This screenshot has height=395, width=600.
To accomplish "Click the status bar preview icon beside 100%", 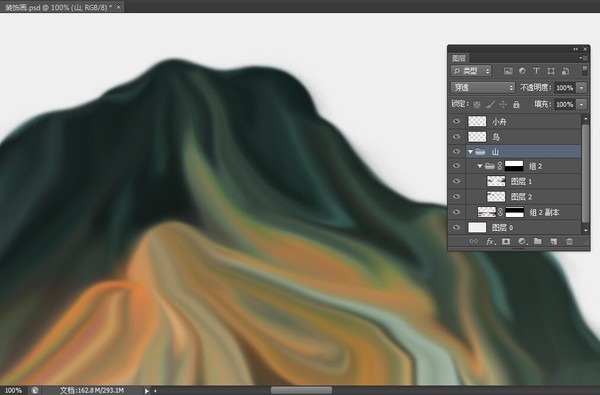I will [x=35, y=390].
